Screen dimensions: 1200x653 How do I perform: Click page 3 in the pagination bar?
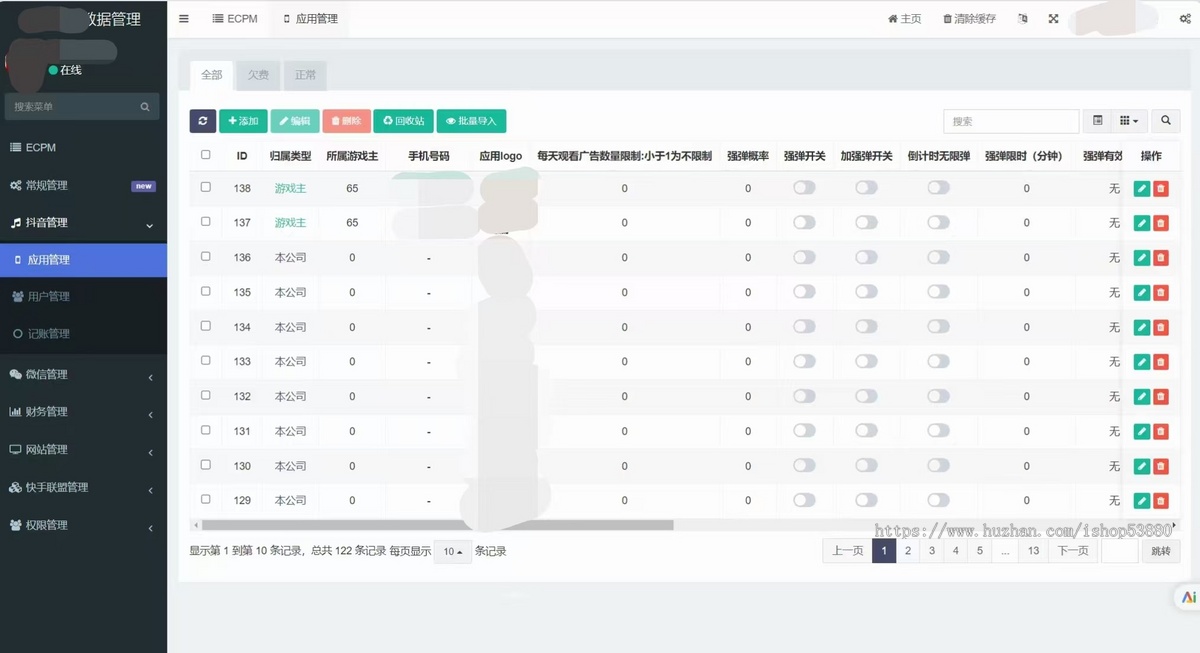[x=931, y=550]
